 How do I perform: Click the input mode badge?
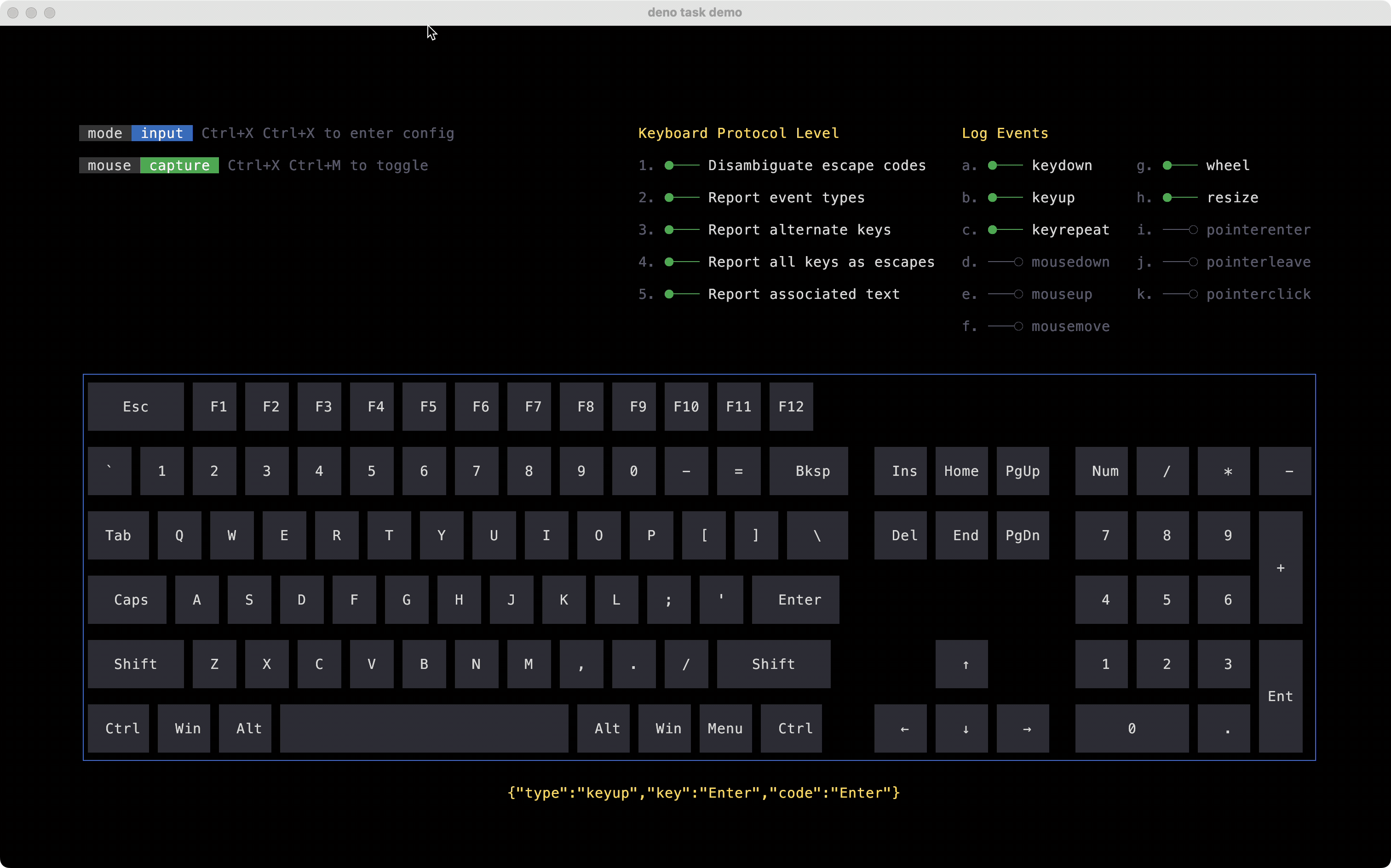[162, 133]
